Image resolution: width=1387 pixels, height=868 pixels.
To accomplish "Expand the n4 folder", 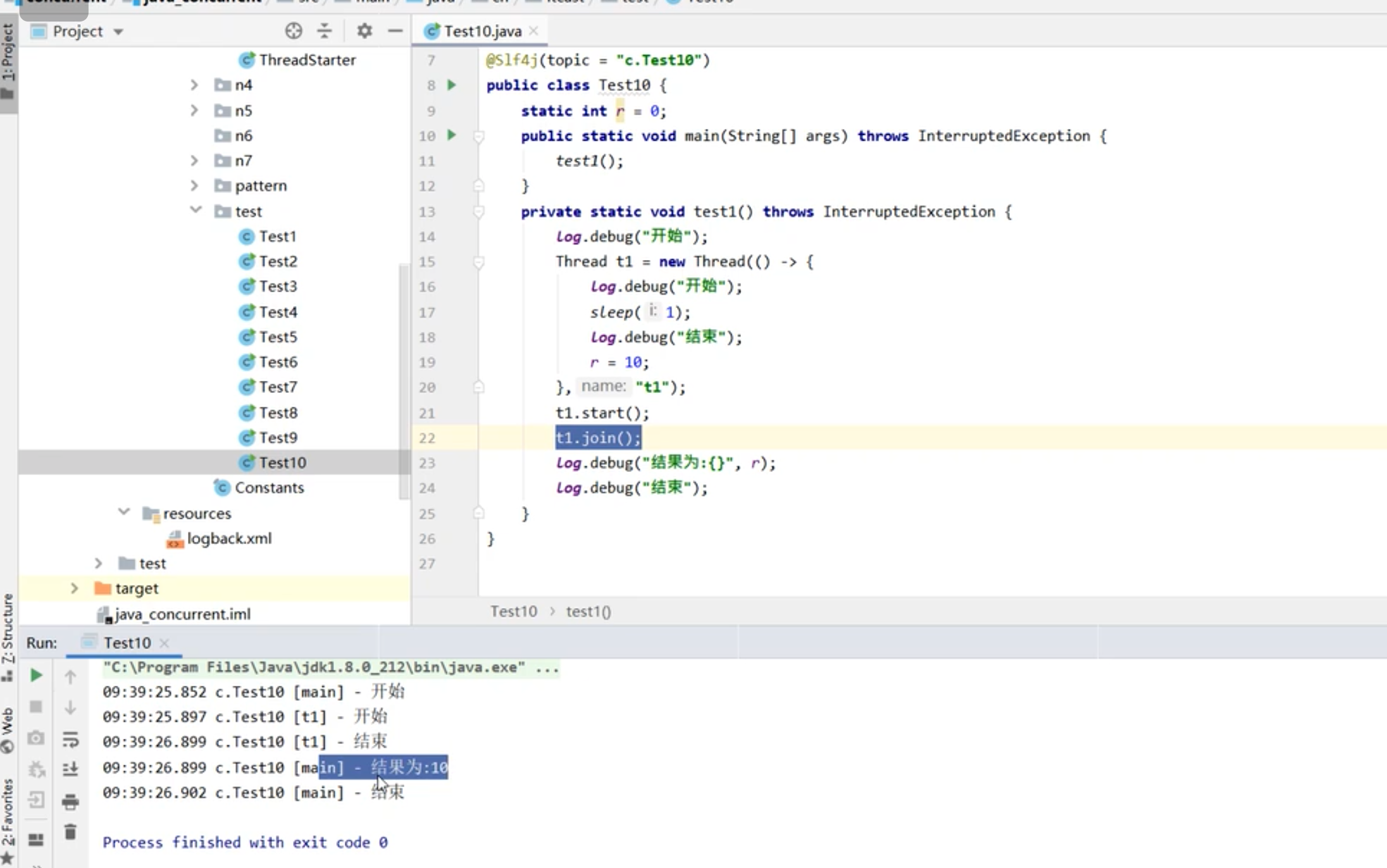I will pos(194,85).
